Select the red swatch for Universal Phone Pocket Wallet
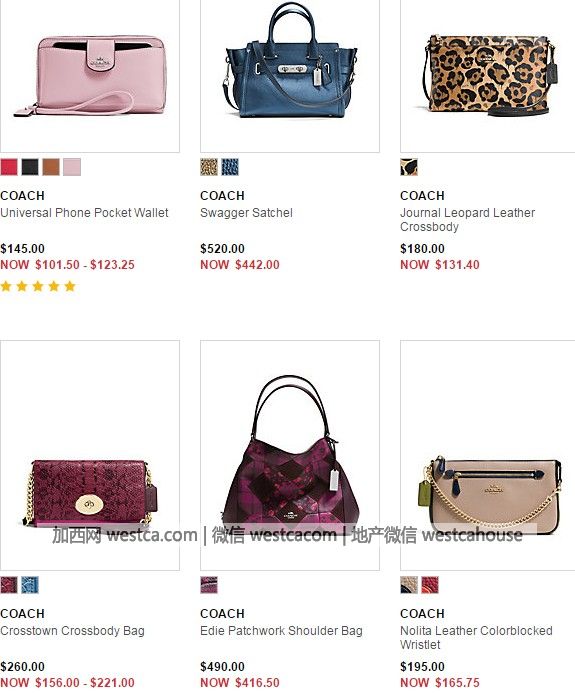Viewport: 575px width, 698px height. pos(9,167)
